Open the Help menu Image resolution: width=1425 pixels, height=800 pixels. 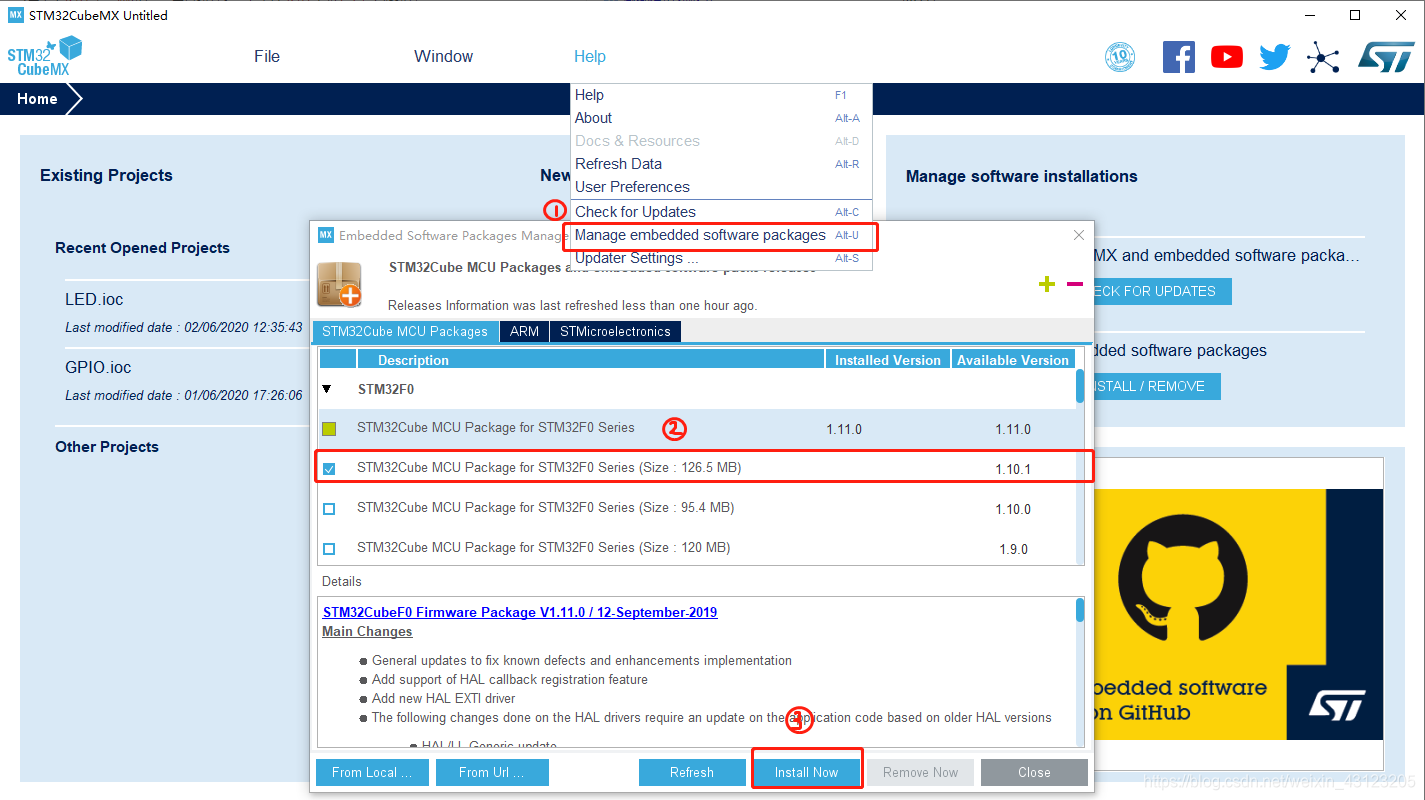point(590,57)
